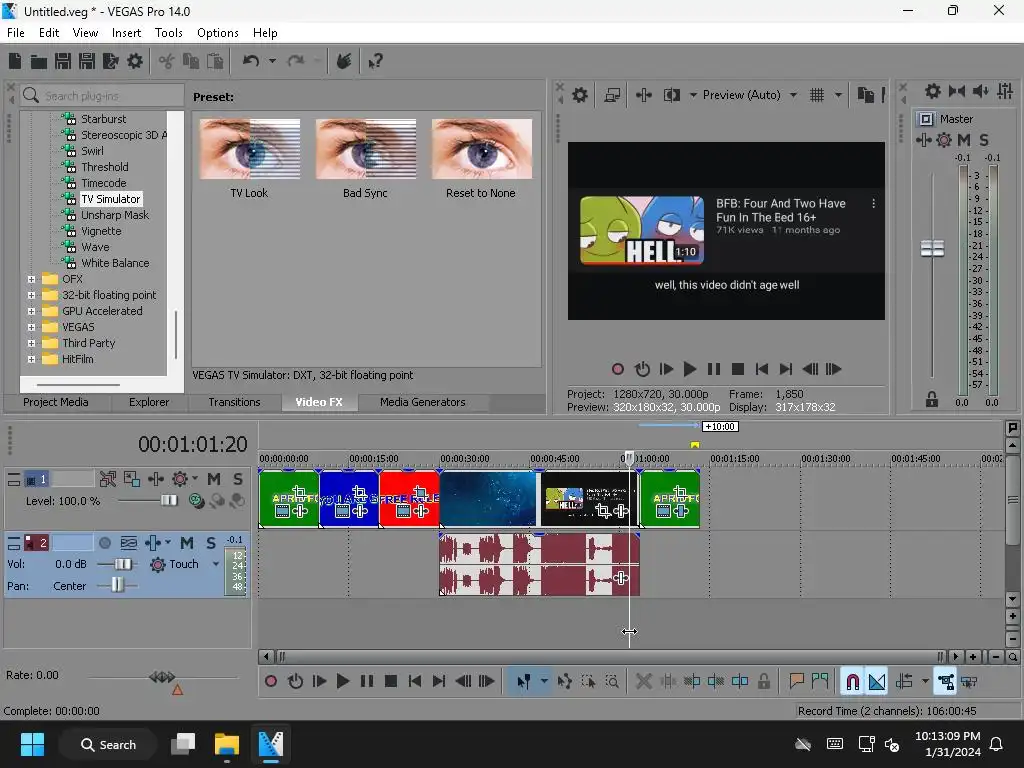Click the Delete X icon in timeline toolbar
This screenshot has width=1024, height=768.
pyautogui.click(x=643, y=682)
